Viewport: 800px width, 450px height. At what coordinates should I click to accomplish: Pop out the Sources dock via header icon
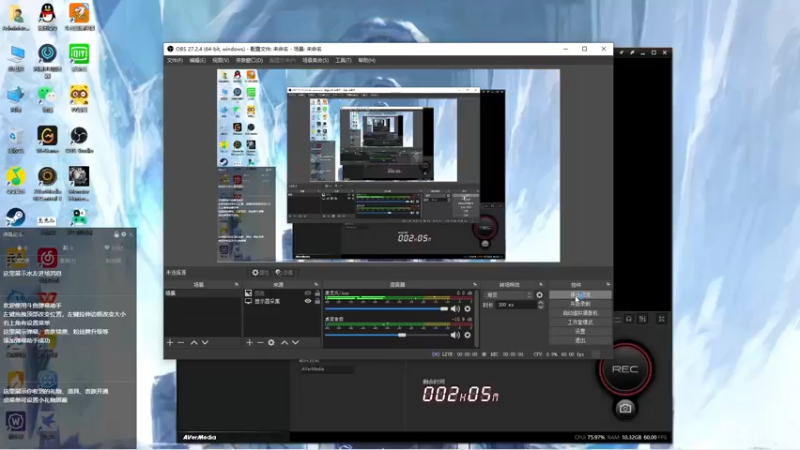click(x=316, y=284)
